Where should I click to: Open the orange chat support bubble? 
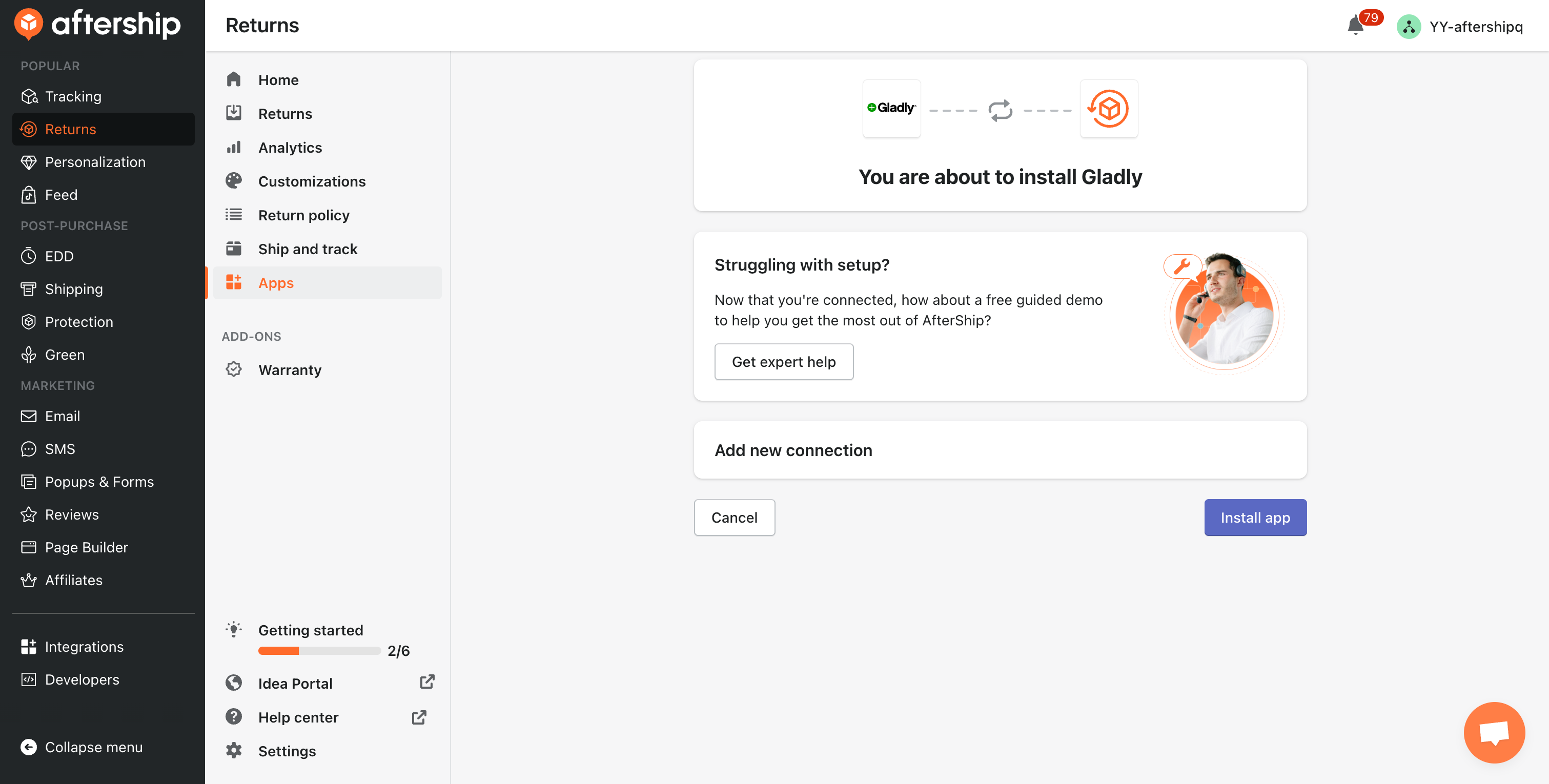[x=1494, y=732]
